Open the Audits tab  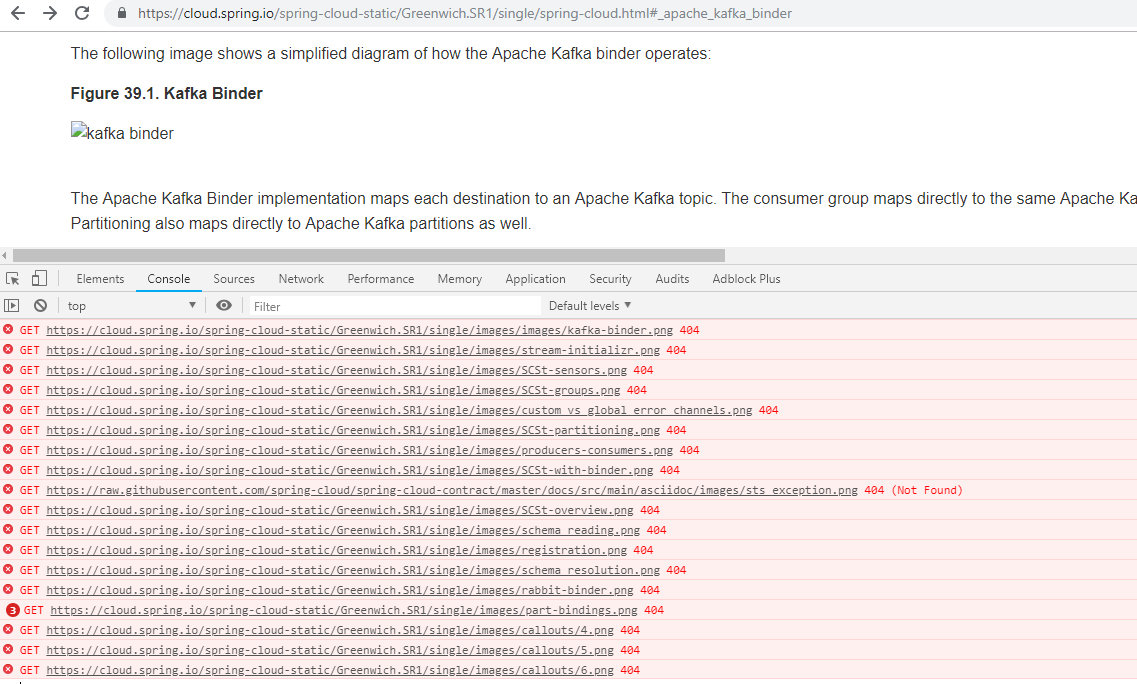point(672,279)
